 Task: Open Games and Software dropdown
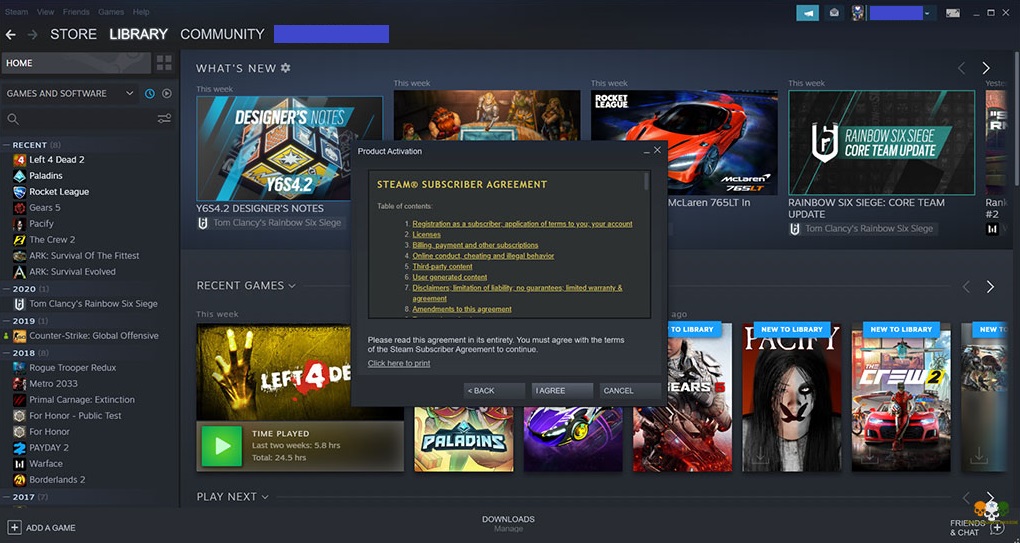(x=70, y=94)
